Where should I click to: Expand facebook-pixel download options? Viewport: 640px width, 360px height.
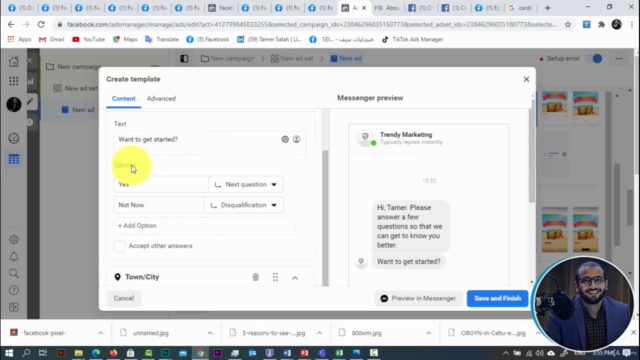coord(100,333)
